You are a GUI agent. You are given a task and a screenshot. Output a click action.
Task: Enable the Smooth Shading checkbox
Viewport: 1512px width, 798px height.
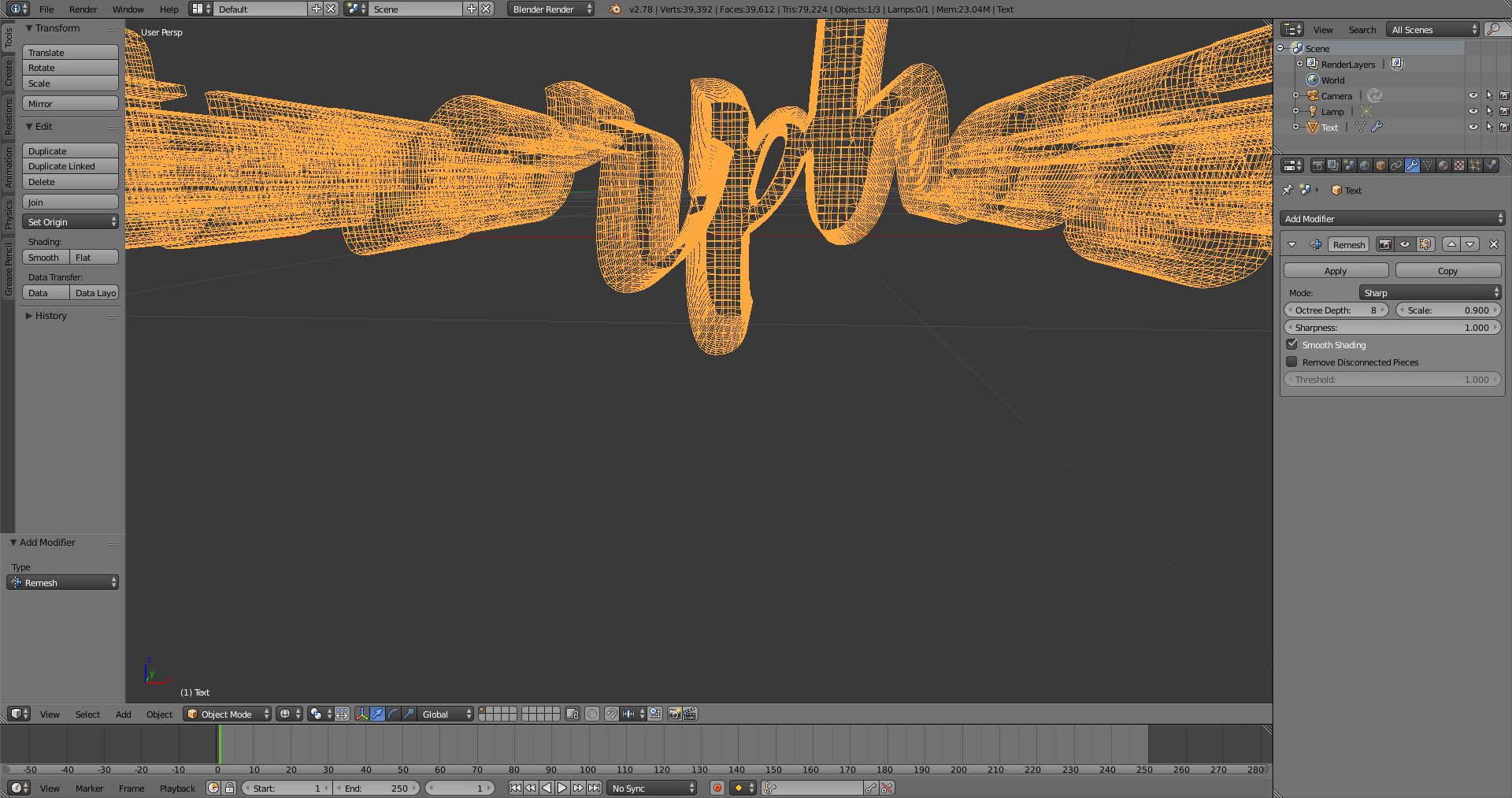pos(1292,344)
